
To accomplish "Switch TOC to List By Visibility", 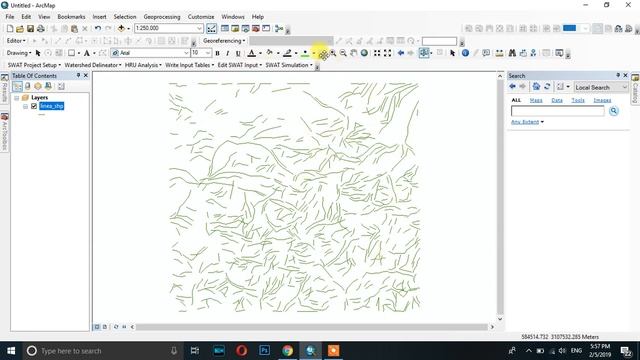I will click(38, 86).
